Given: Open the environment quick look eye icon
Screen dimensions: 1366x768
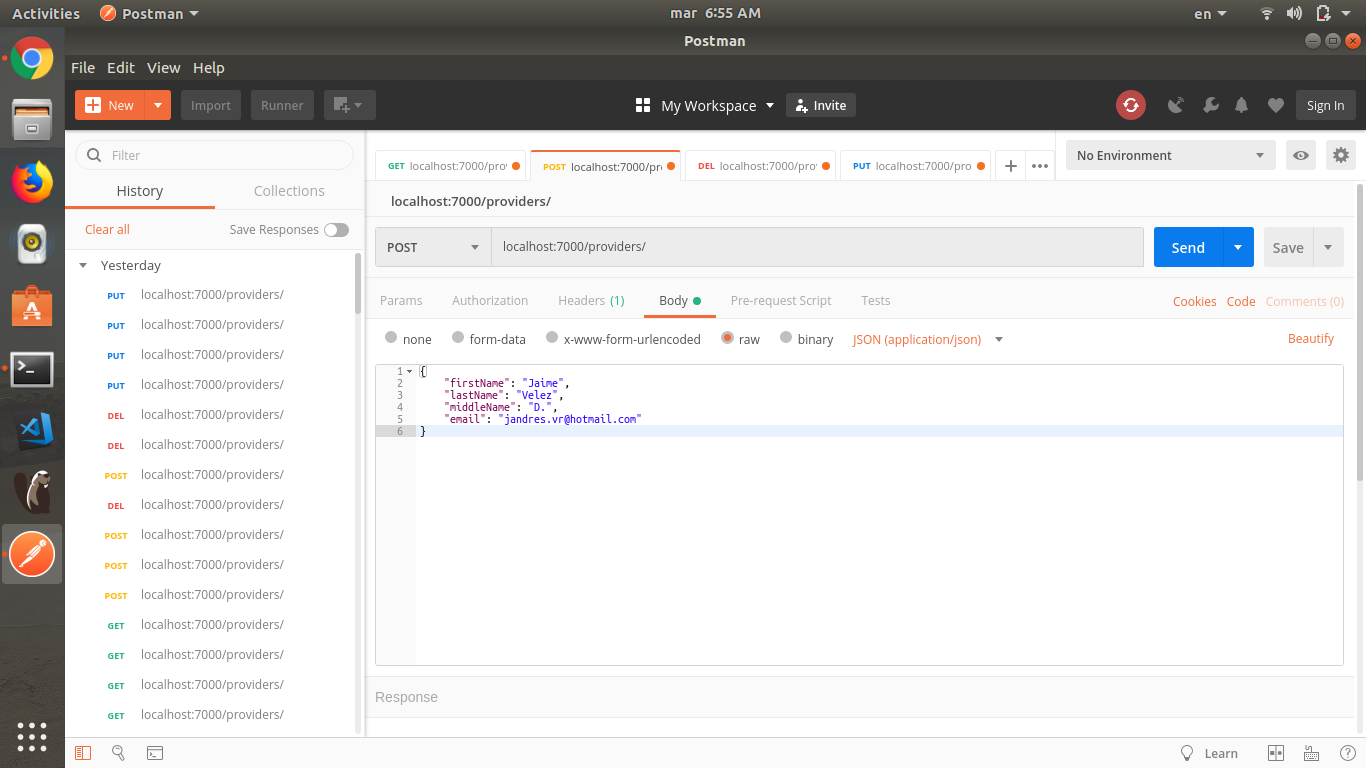Looking at the screenshot, I should (x=1301, y=155).
